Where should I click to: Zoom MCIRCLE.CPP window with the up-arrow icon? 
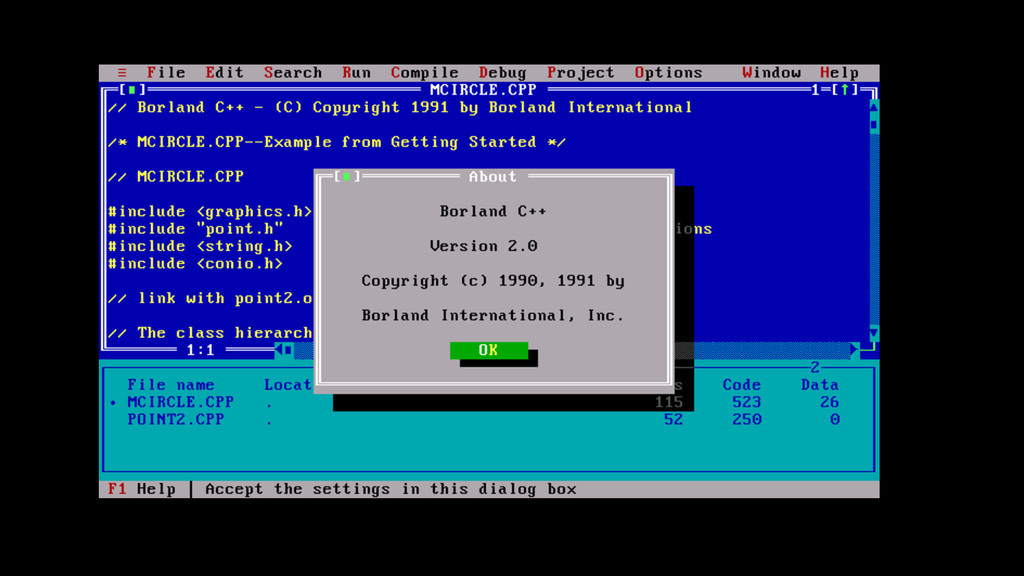tap(844, 89)
